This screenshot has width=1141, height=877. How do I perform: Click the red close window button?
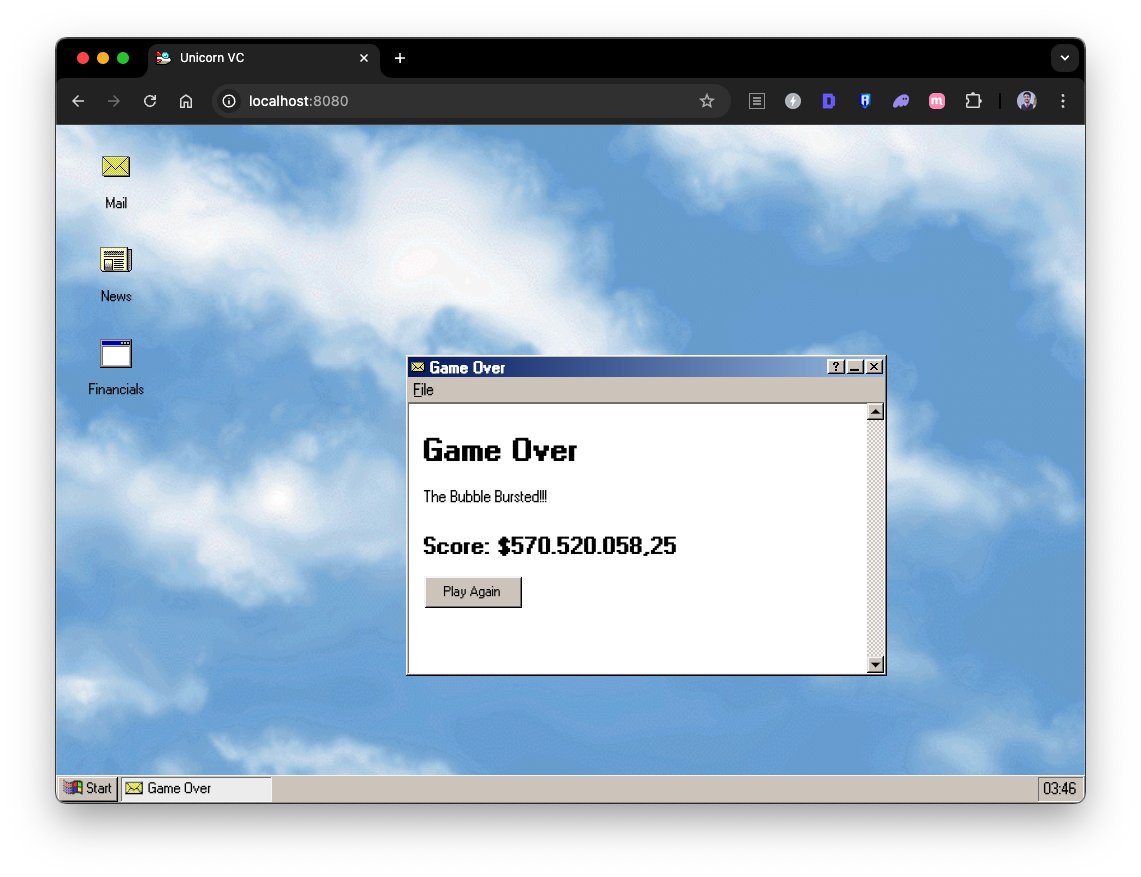pos(83,58)
